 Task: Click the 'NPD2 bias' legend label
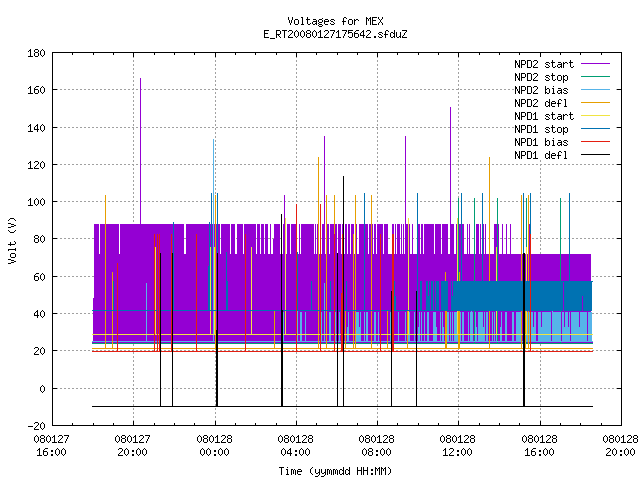point(541,90)
